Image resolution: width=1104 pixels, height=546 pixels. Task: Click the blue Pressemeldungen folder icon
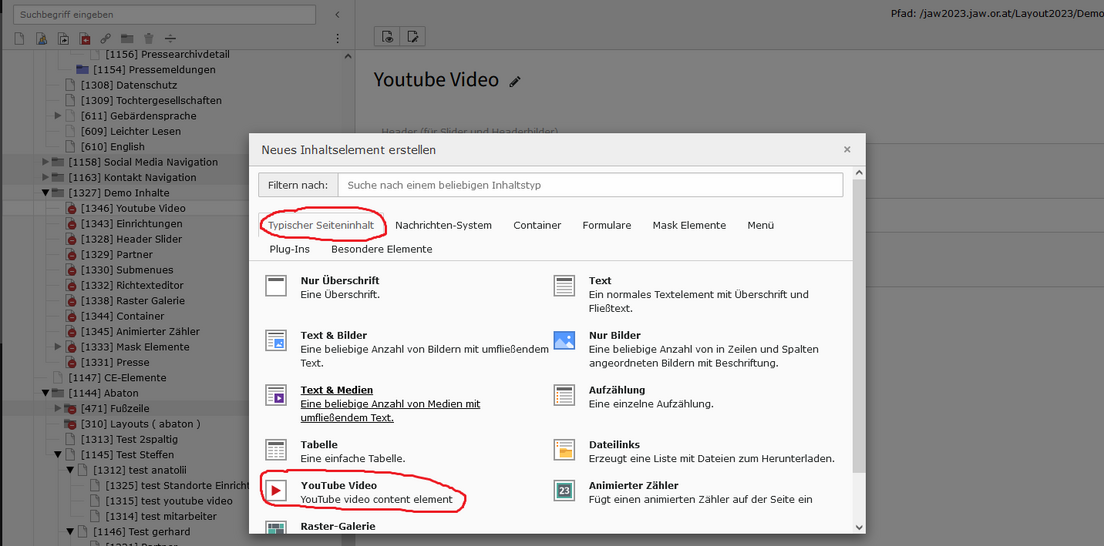coord(82,70)
